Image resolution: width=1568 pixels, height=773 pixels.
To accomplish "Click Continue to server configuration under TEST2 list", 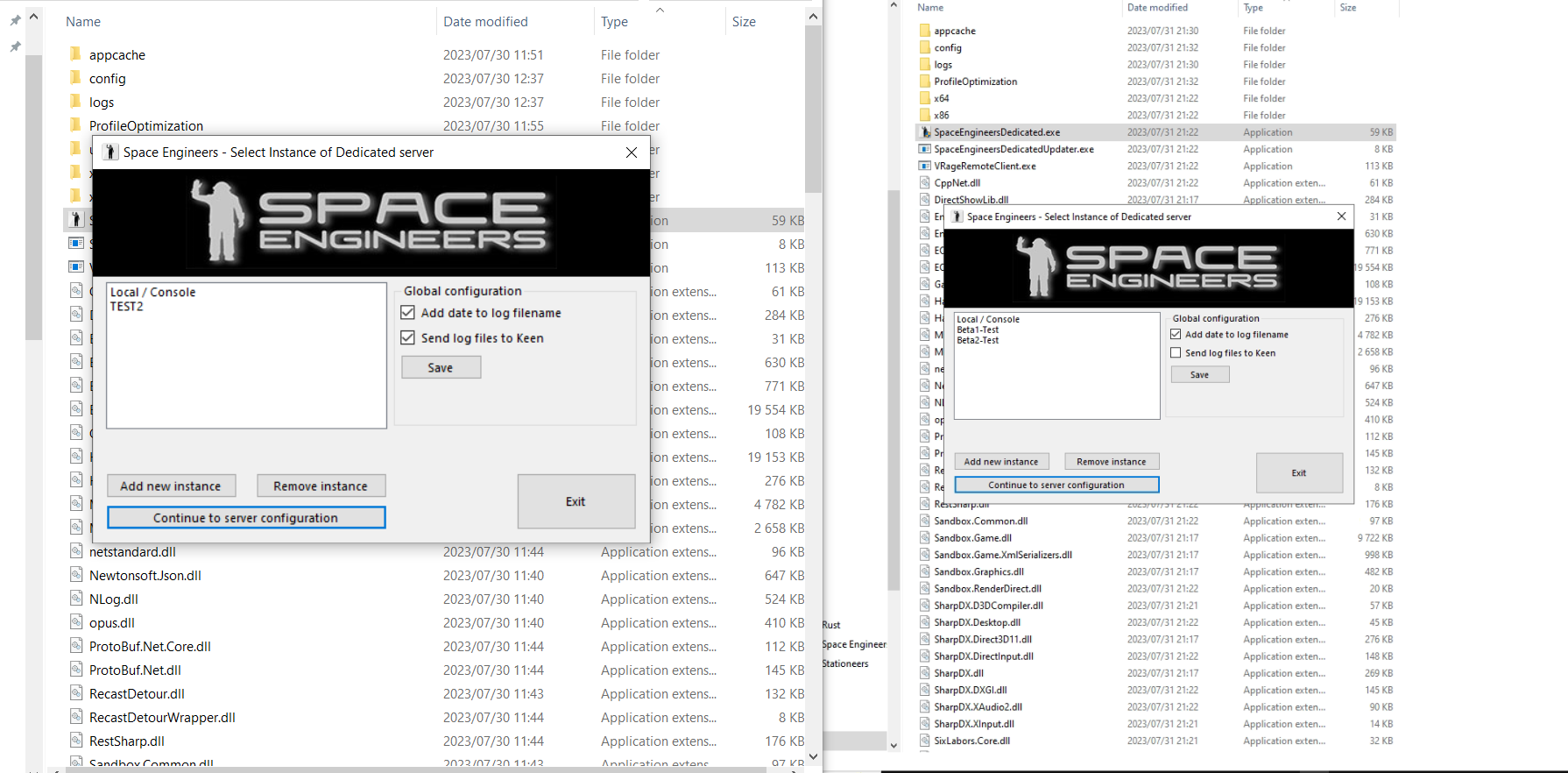I will click(246, 518).
